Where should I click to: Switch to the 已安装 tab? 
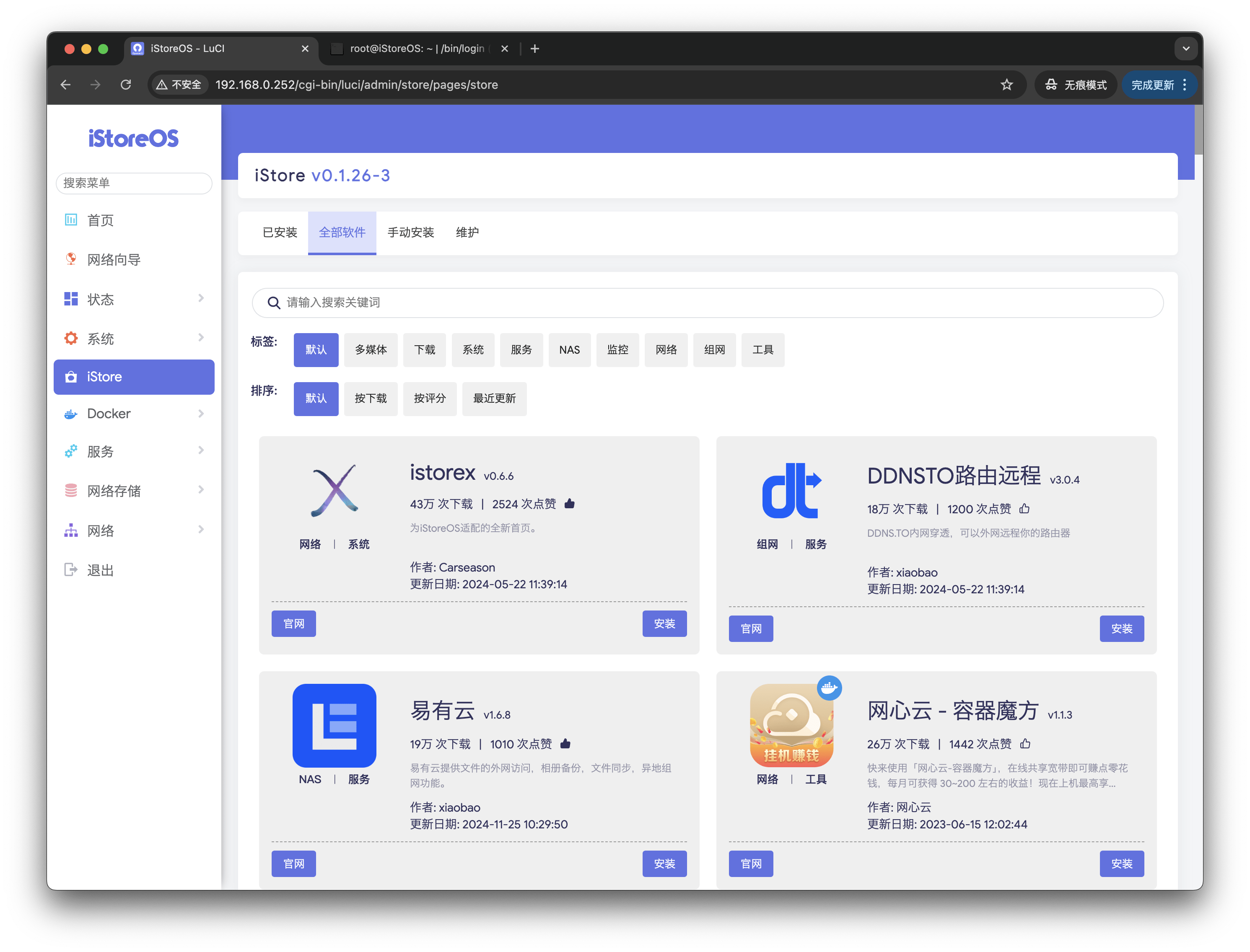pos(280,232)
